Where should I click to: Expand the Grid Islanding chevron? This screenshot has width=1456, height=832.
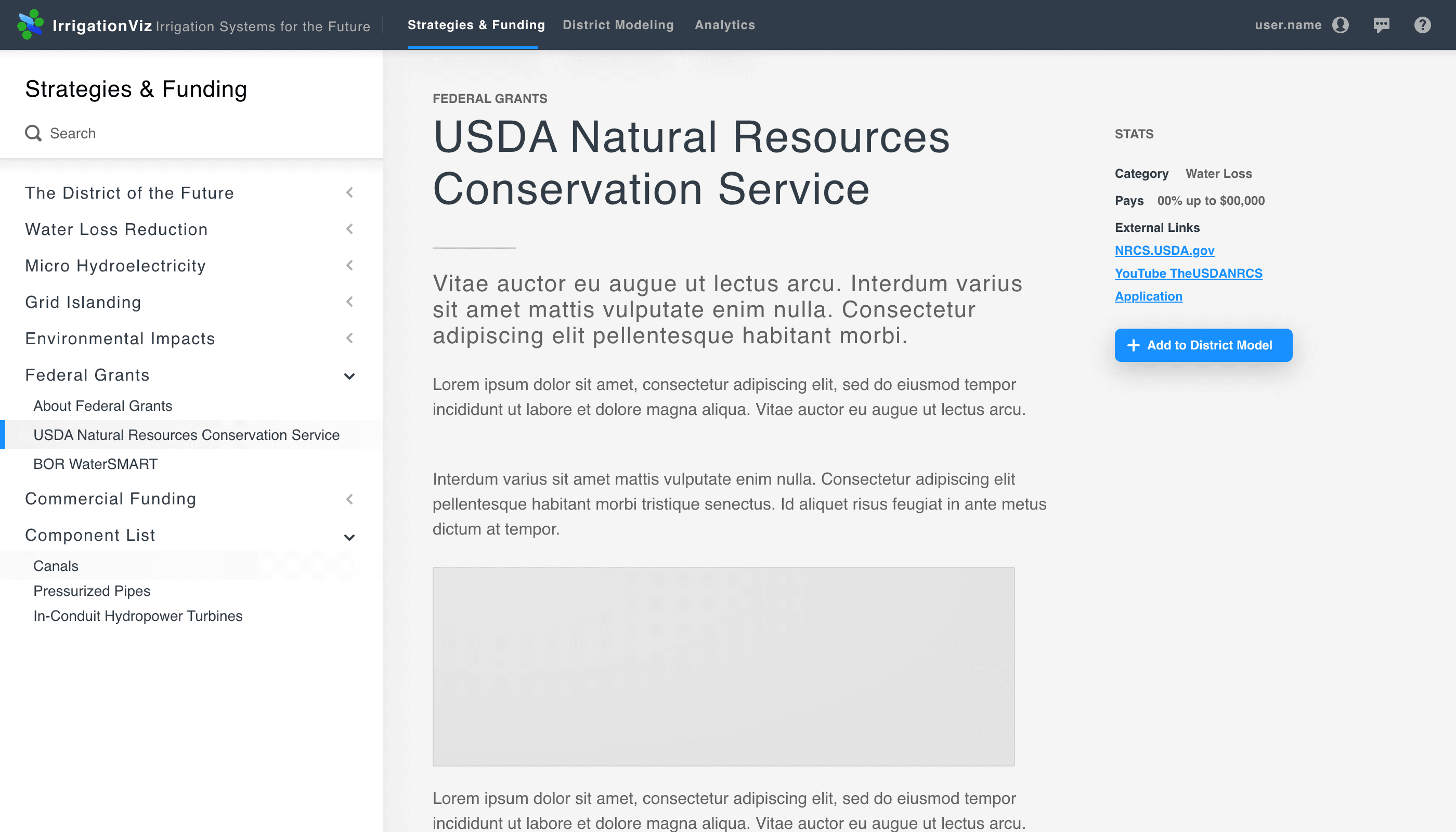tap(350, 302)
